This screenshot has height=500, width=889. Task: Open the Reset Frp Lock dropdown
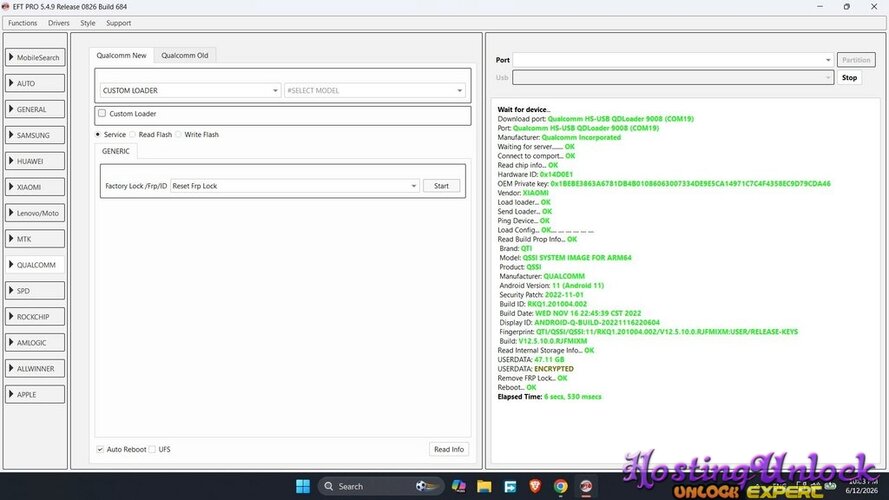click(295, 186)
